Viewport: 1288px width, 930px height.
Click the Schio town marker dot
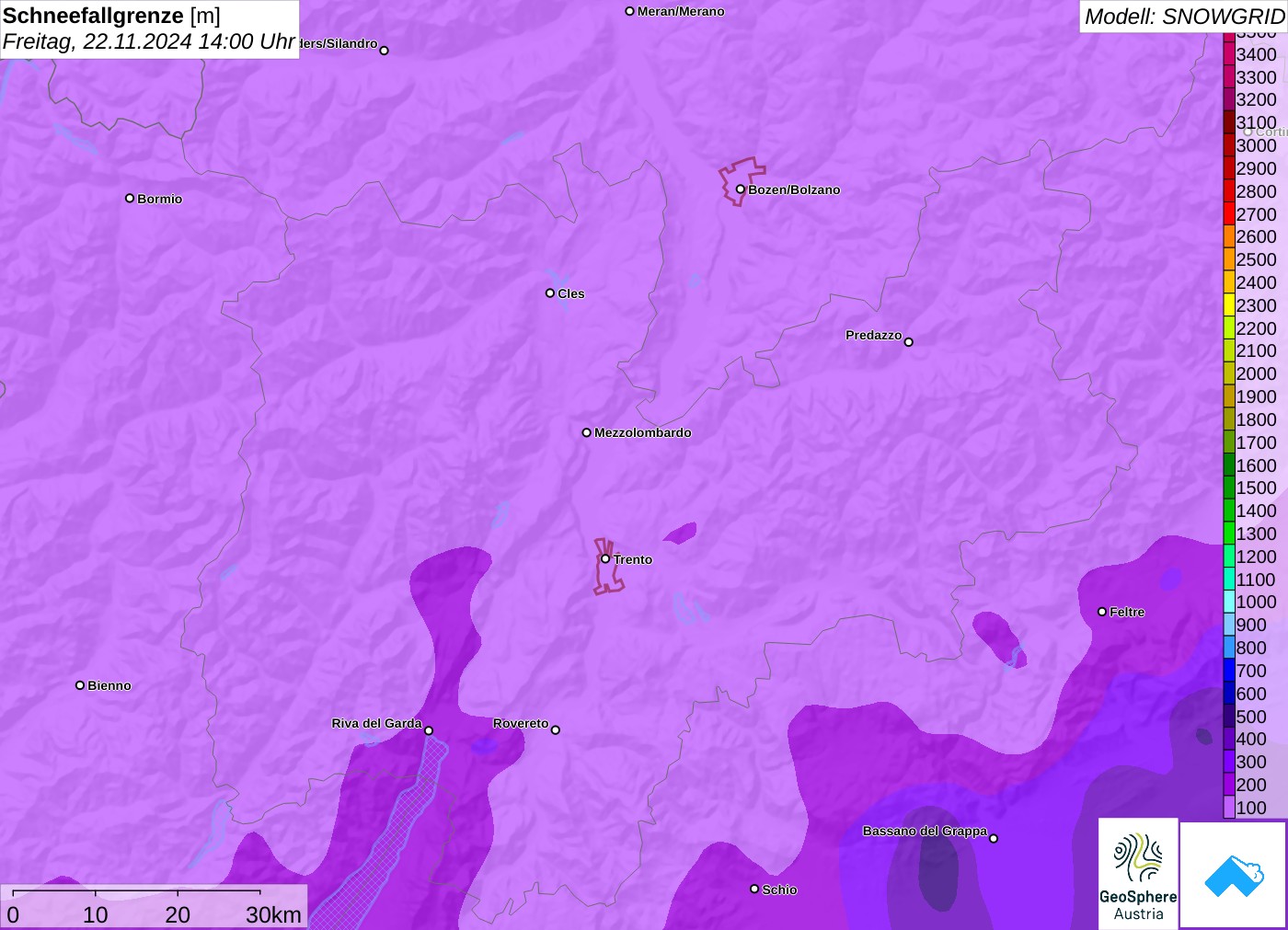(x=754, y=889)
